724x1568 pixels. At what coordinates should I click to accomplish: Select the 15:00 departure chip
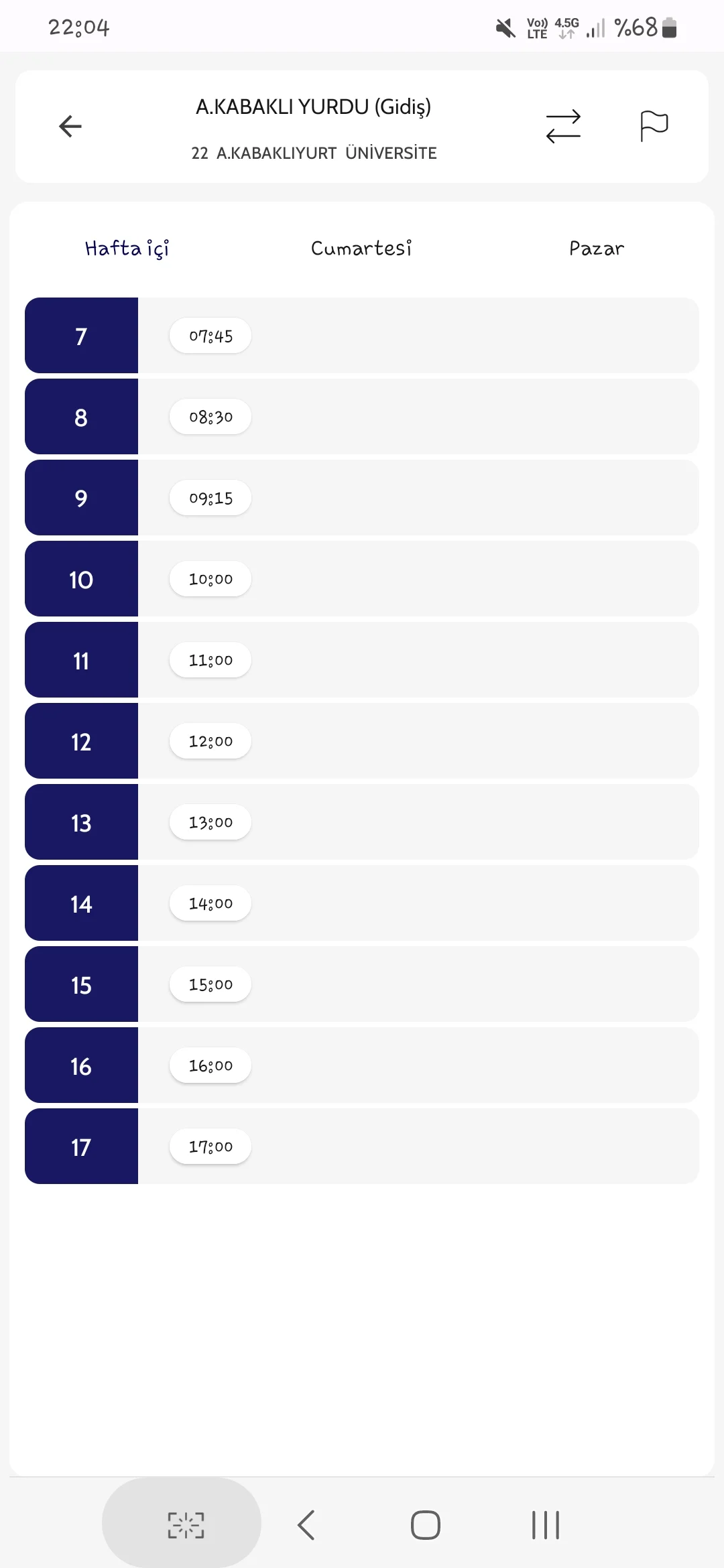coord(210,984)
